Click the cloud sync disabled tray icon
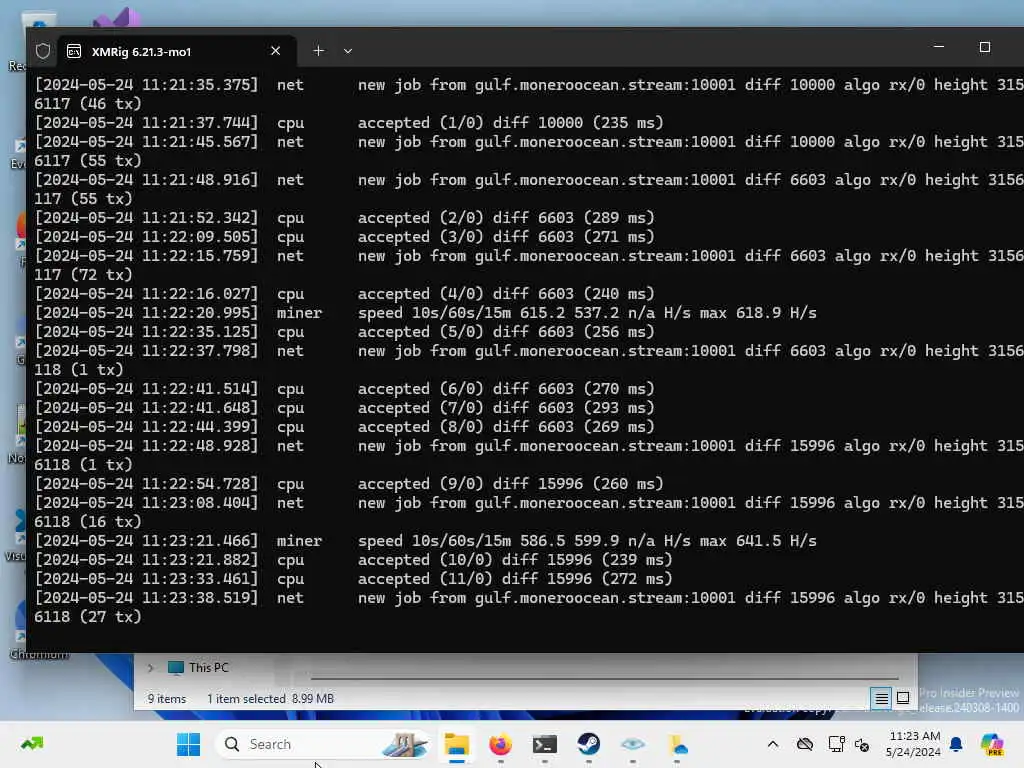 805,744
